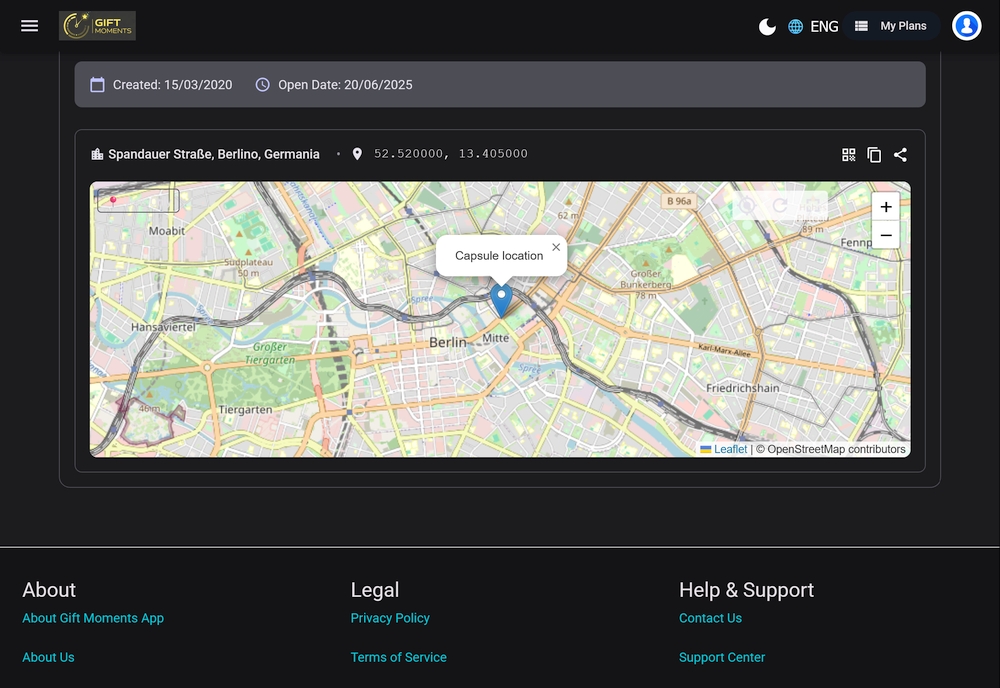The image size is (1000, 688).
Task: Show the location QR code
Action: [849, 155]
